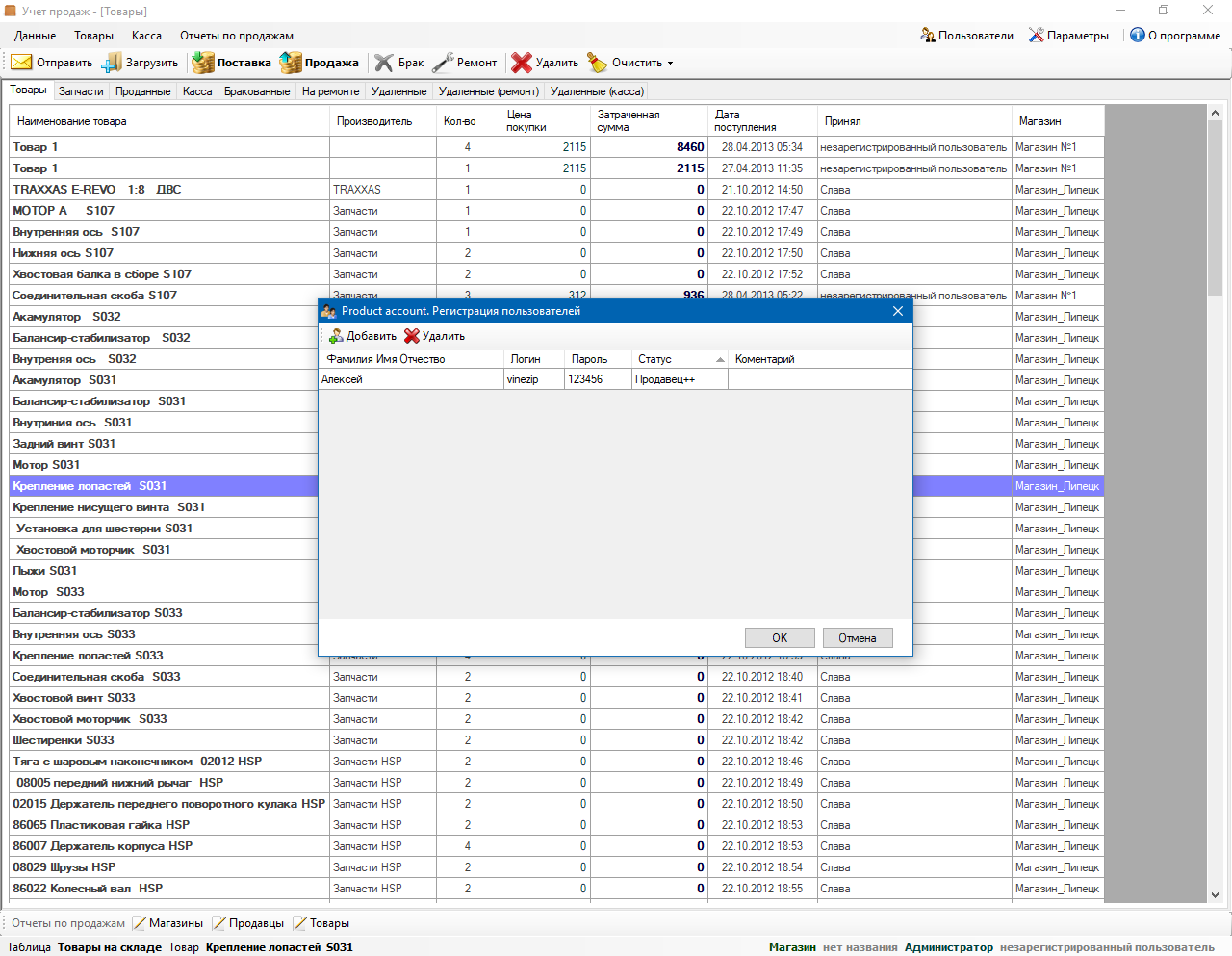Click the Логин column header
The height and width of the screenshot is (956, 1232).
pyautogui.click(x=534, y=359)
